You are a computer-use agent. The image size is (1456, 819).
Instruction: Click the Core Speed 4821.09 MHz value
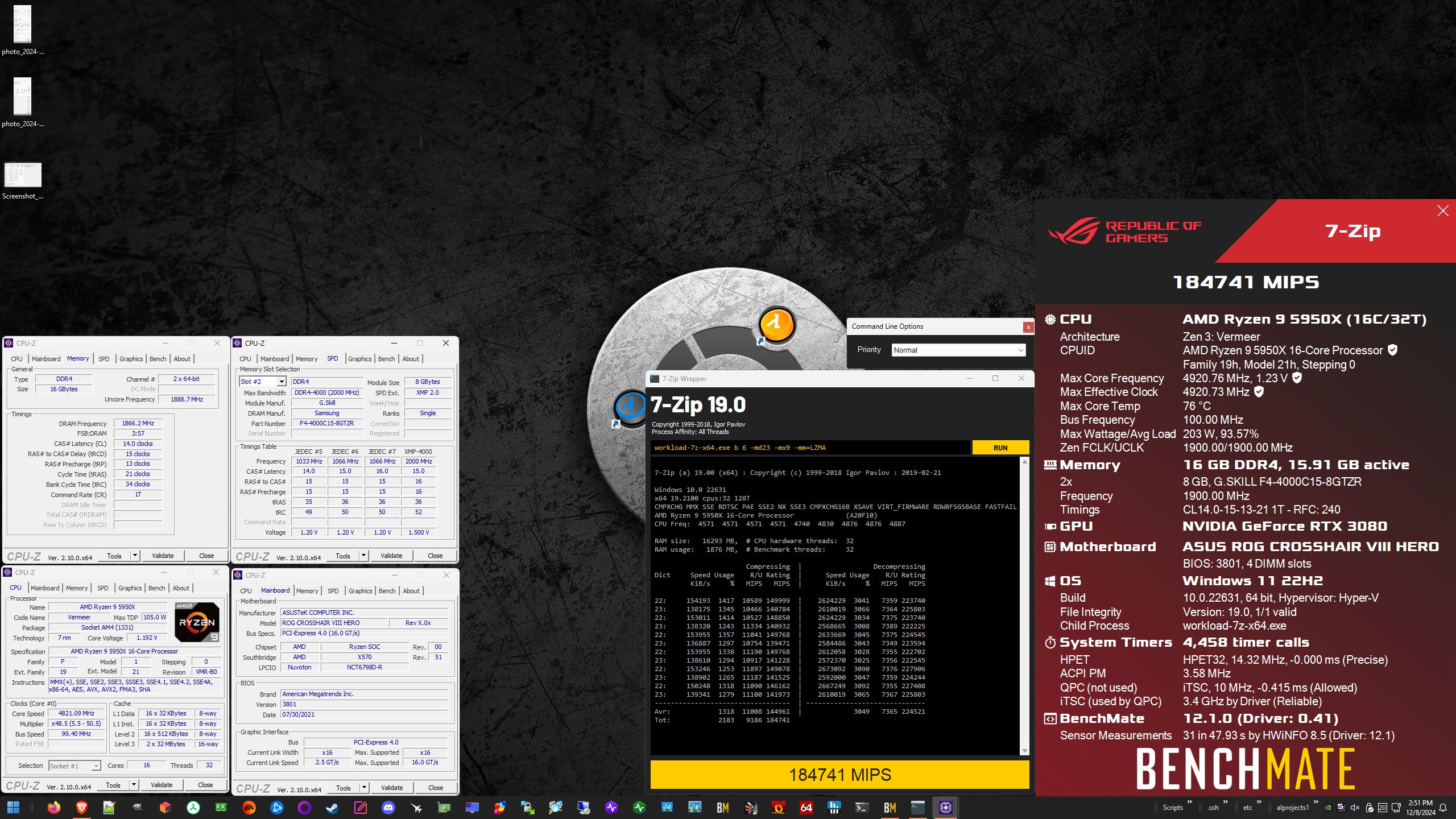point(76,713)
